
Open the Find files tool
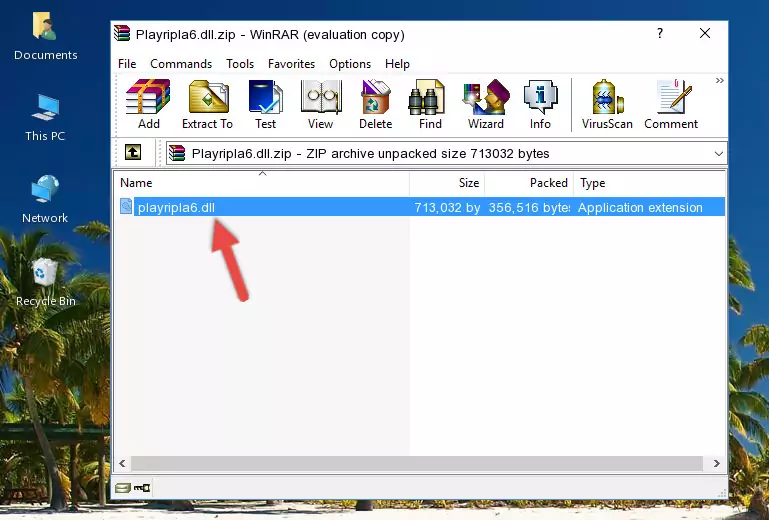click(430, 104)
